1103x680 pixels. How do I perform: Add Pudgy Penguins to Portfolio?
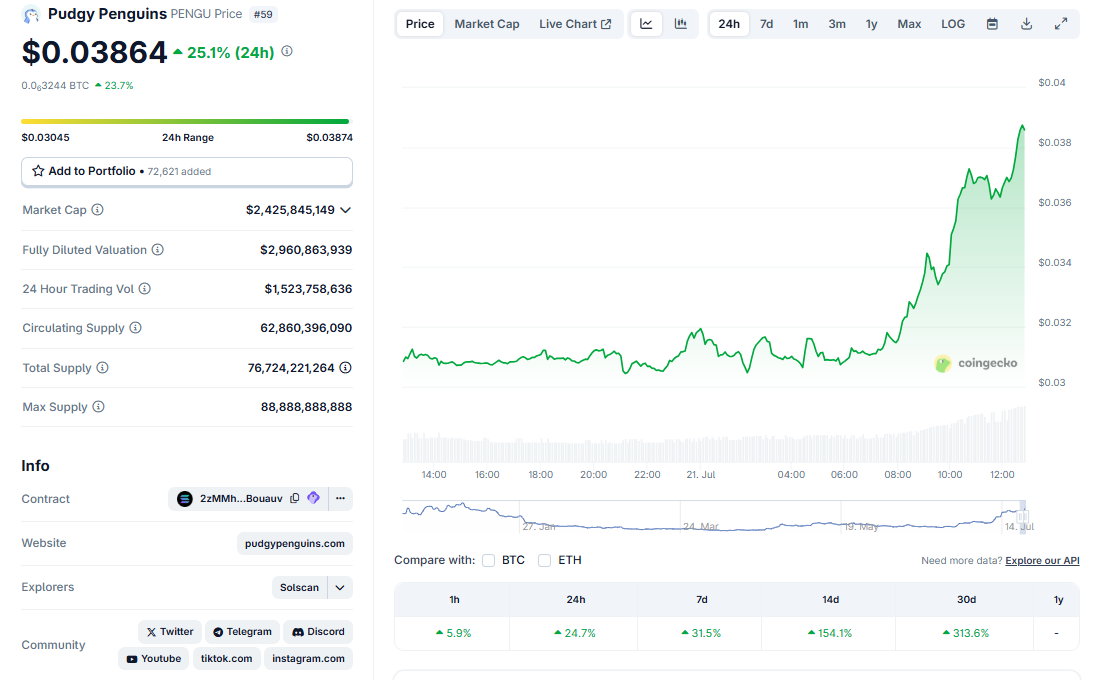tap(186, 172)
